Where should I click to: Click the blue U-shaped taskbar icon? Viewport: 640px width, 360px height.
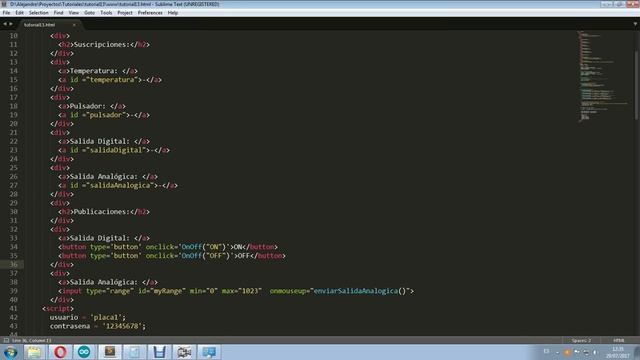(159, 352)
